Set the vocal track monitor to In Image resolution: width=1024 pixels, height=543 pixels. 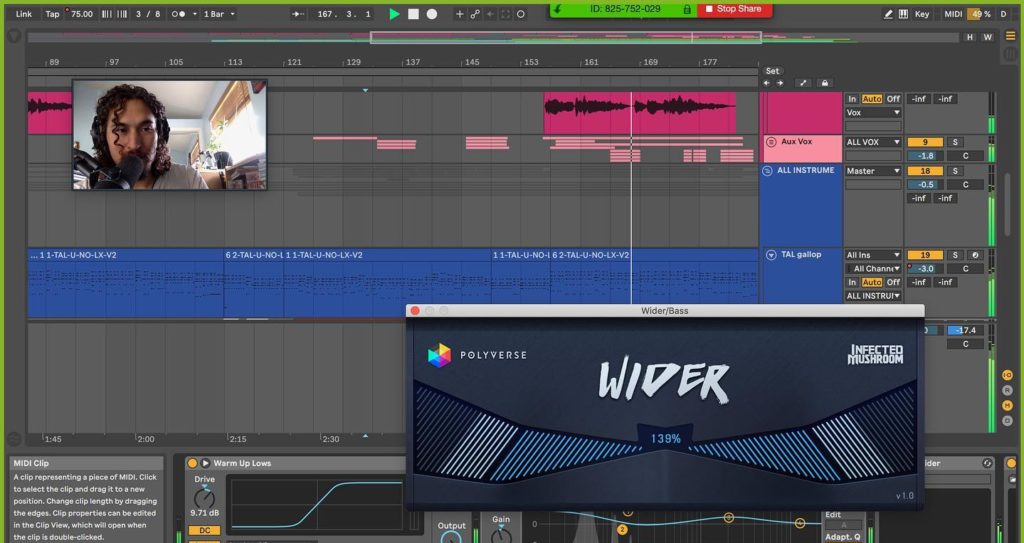coord(852,99)
